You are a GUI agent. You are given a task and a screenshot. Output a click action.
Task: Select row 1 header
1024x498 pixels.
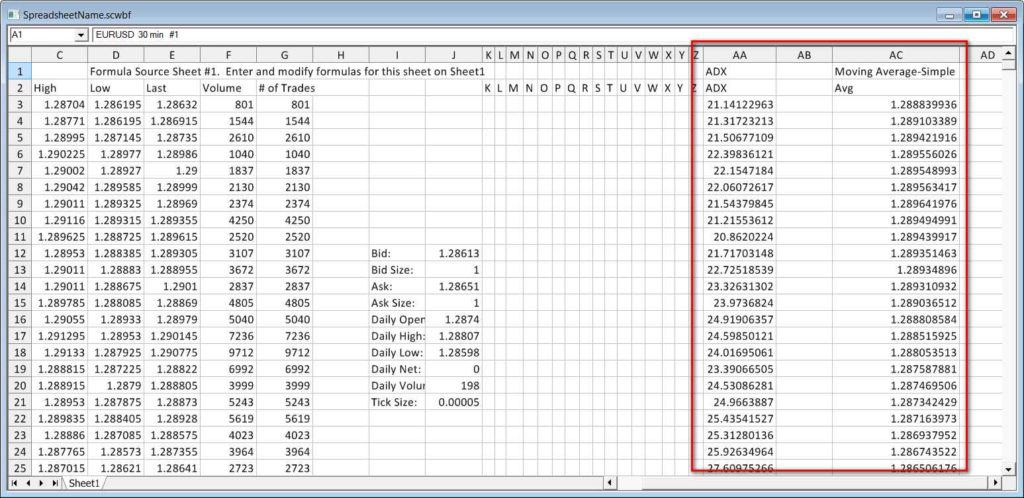point(20,71)
